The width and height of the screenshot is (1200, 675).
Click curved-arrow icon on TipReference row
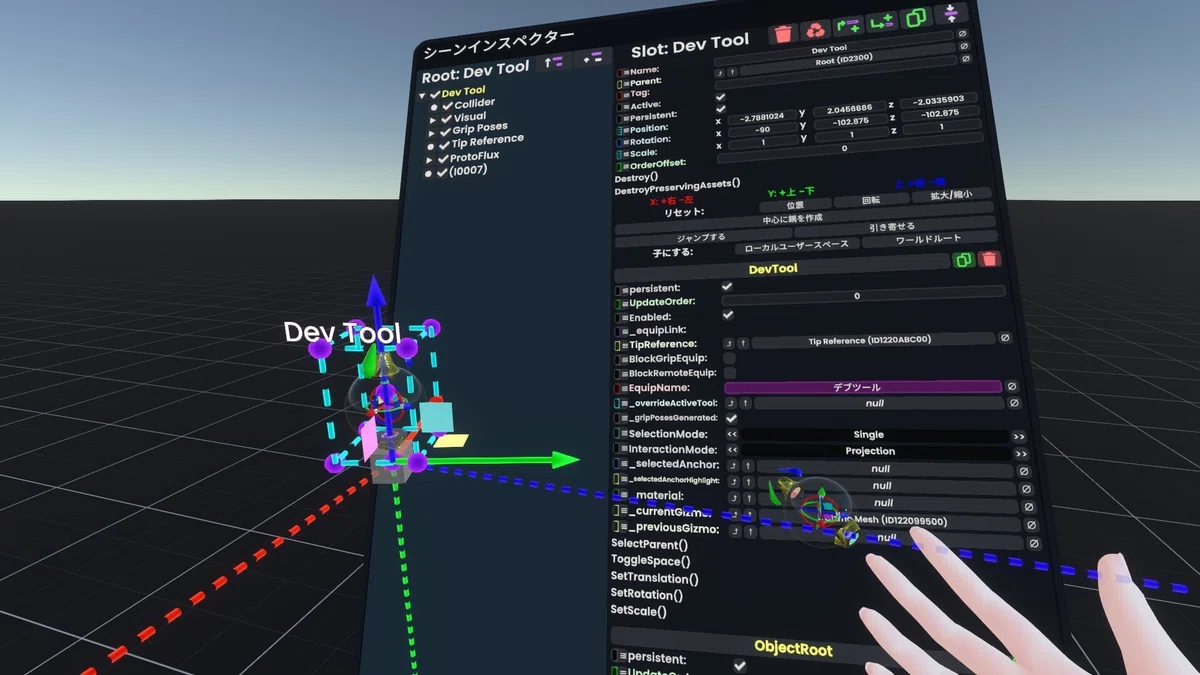coord(729,343)
